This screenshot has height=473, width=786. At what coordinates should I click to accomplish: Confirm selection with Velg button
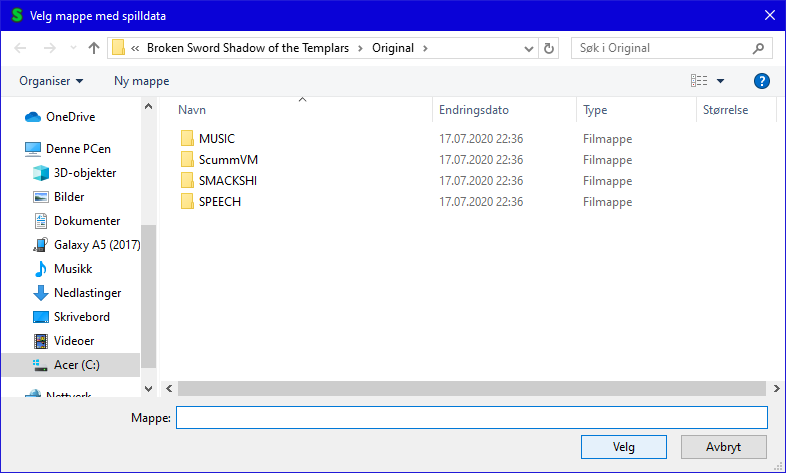624,447
